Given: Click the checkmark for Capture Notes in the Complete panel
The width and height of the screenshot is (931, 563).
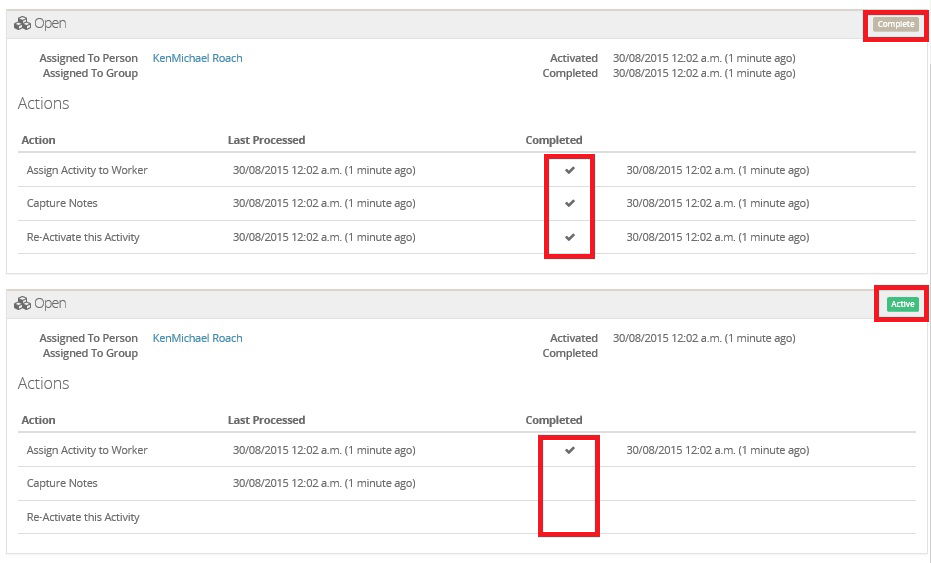Looking at the screenshot, I should click(x=570, y=204).
